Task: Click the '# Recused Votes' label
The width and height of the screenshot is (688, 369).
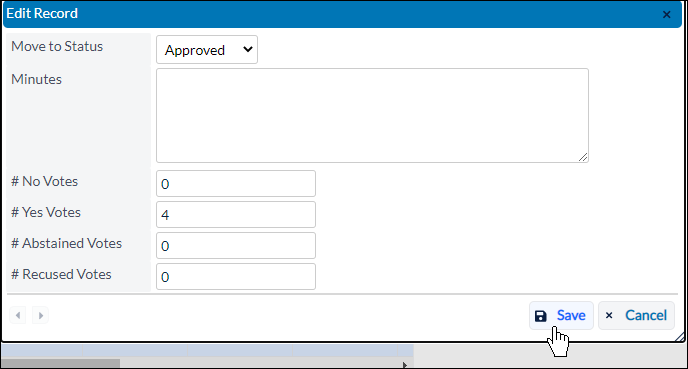Action: tap(61, 274)
